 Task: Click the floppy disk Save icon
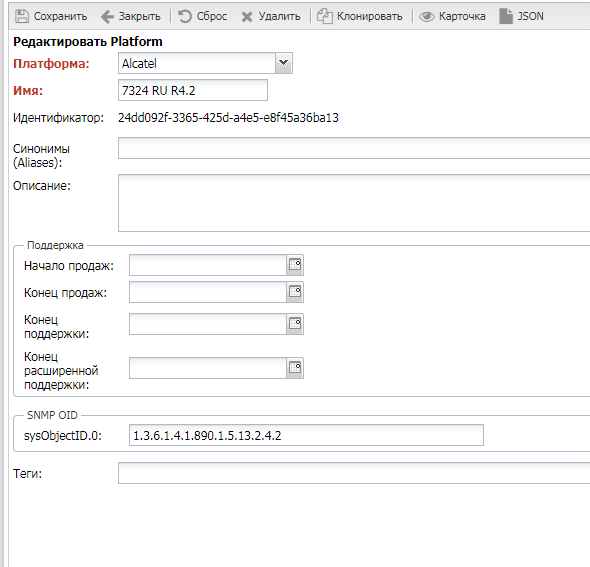(x=22, y=16)
